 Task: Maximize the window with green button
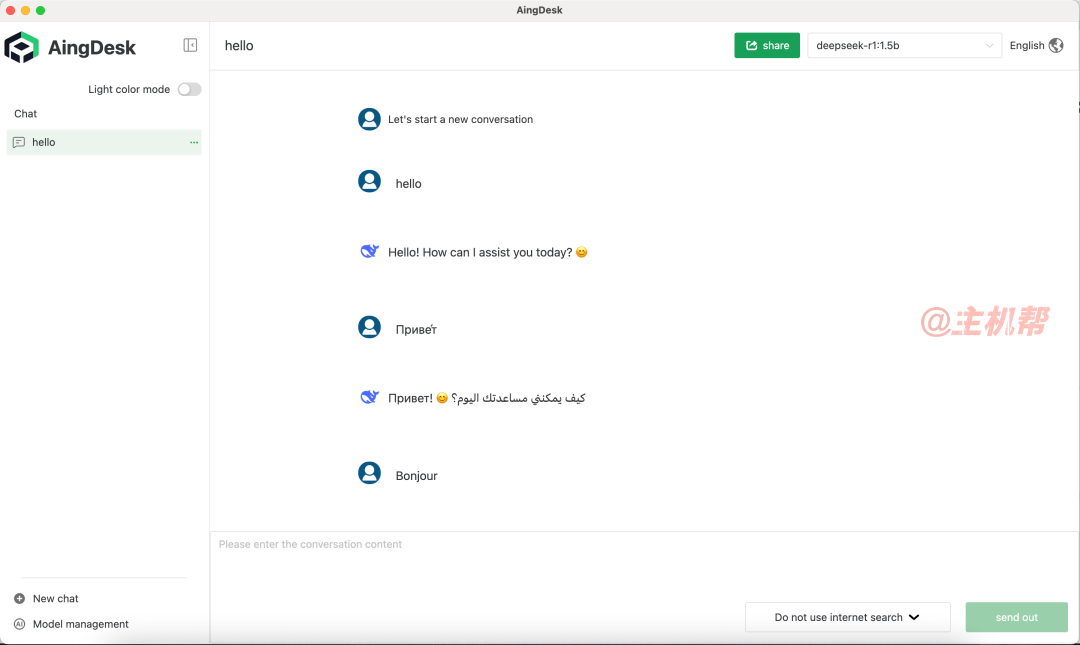pyautogui.click(x=41, y=10)
